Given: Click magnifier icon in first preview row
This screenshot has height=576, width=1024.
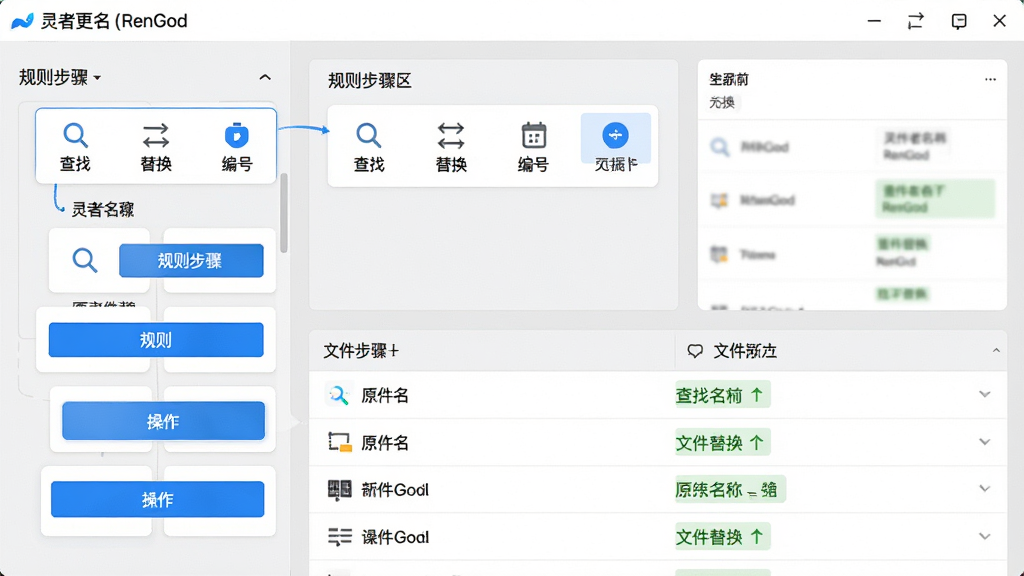Looking at the screenshot, I should click(x=720, y=147).
